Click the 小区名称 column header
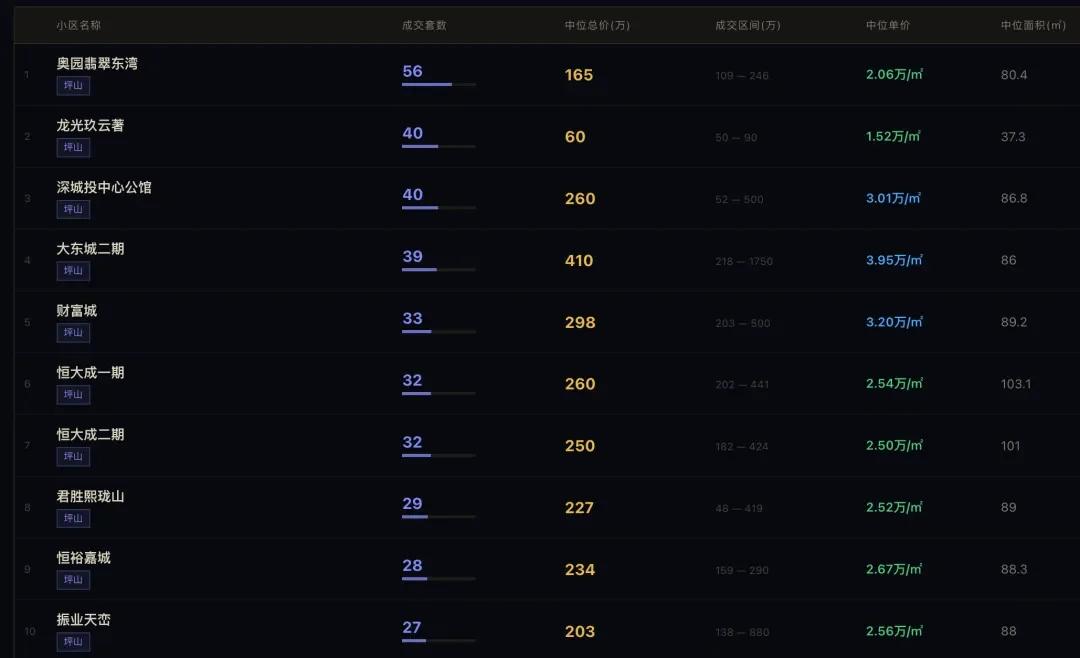 click(78, 25)
